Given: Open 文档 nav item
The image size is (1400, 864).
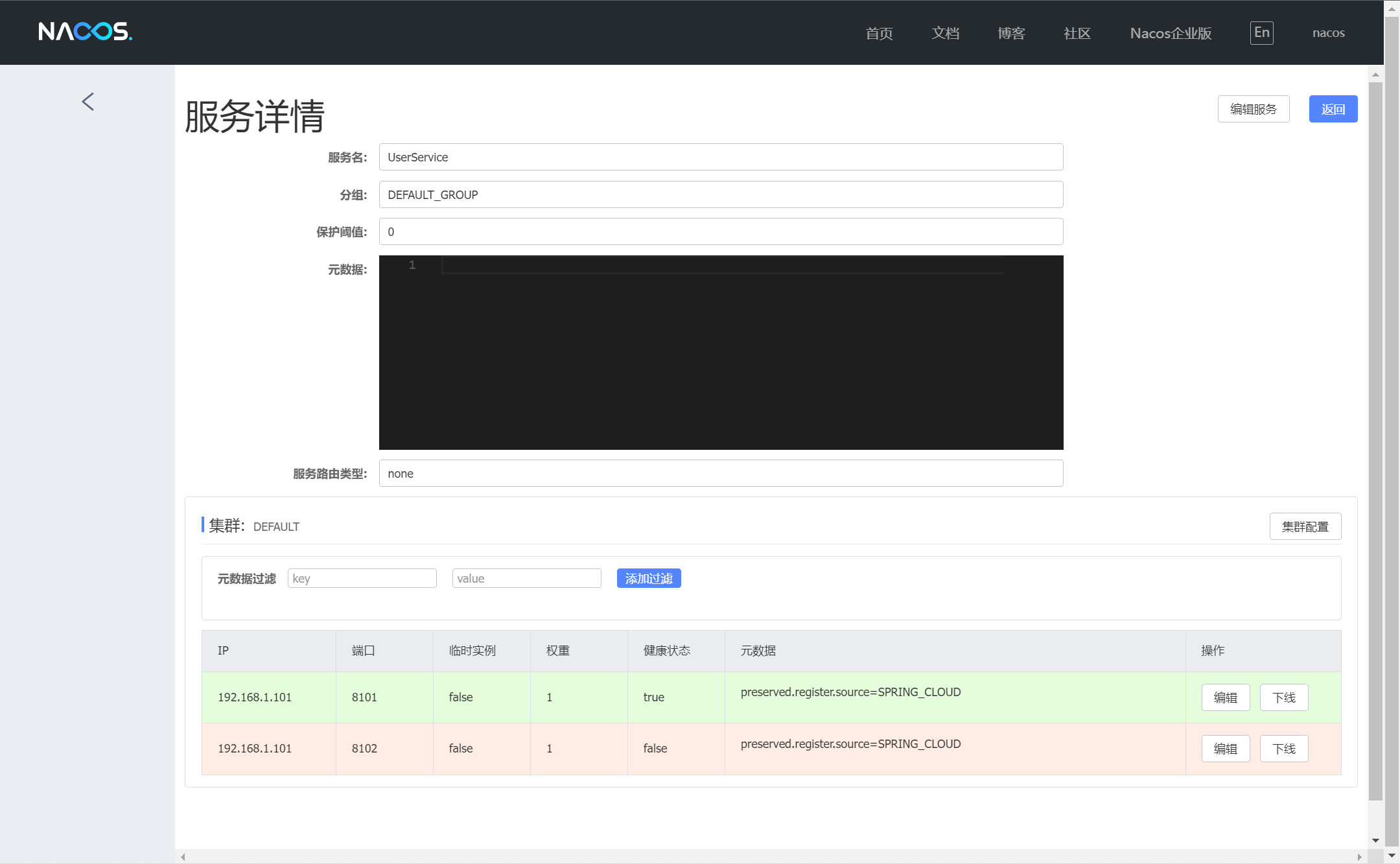Looking at the screenshot, I should pyautogui.click(x=946, y=33).
